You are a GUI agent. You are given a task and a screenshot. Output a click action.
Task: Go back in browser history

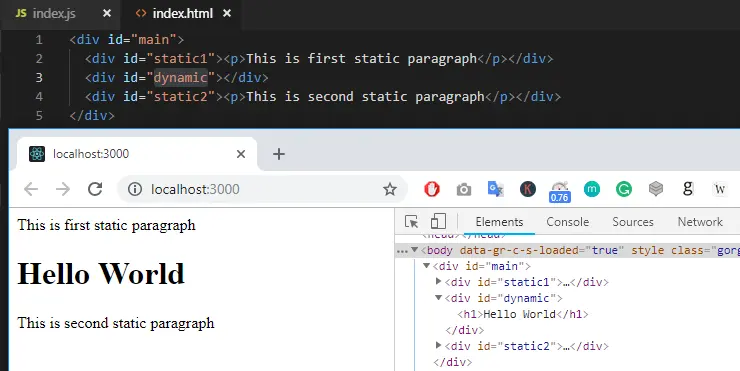pyautogui.click(x=31, y=189)
